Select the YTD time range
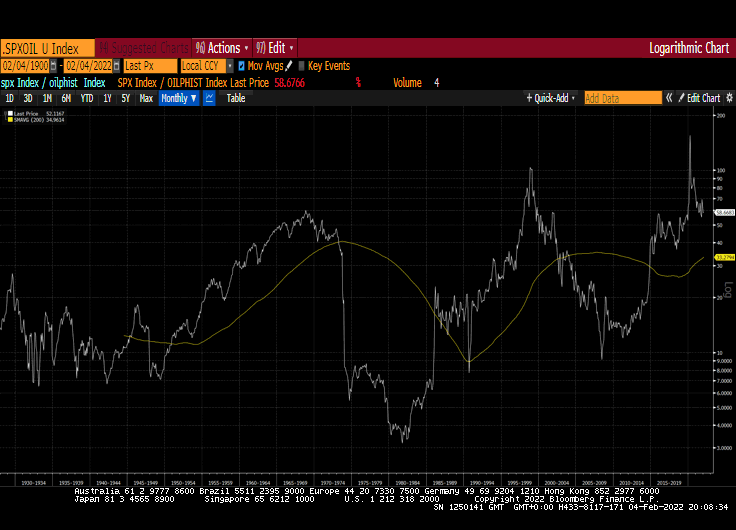The height and width of the screenshot is (530, 736). [x=86, y=98]
